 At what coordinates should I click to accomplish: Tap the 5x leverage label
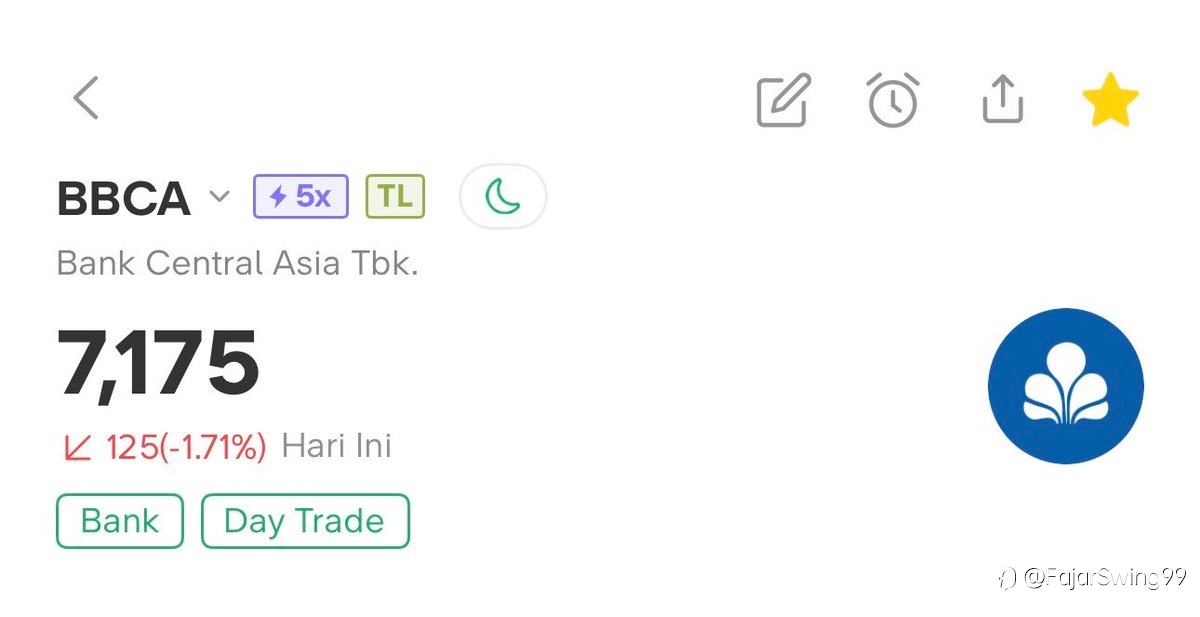point(314,197)
